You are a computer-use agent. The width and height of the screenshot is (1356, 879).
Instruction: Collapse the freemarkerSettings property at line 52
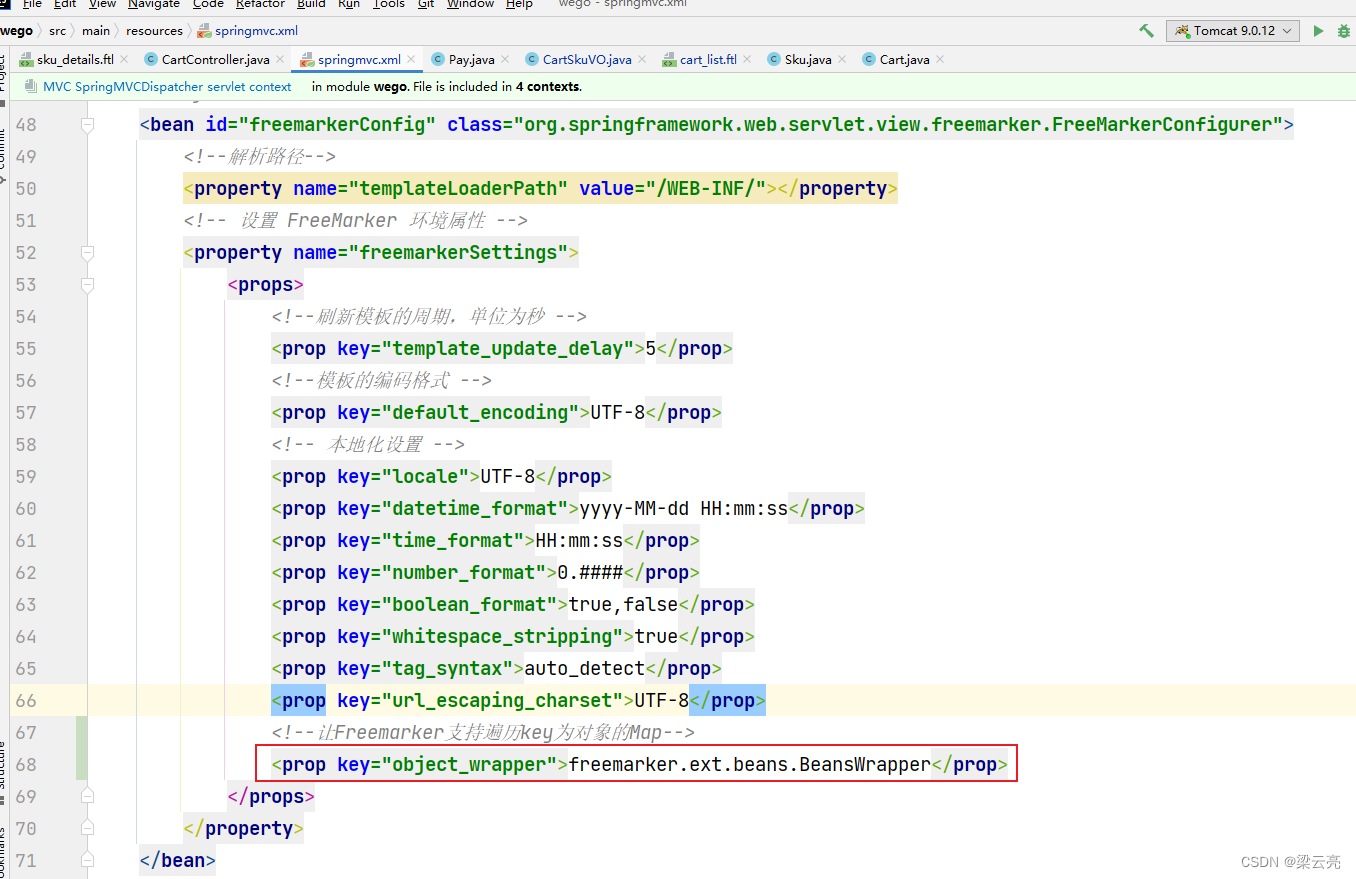click(87, 253)
